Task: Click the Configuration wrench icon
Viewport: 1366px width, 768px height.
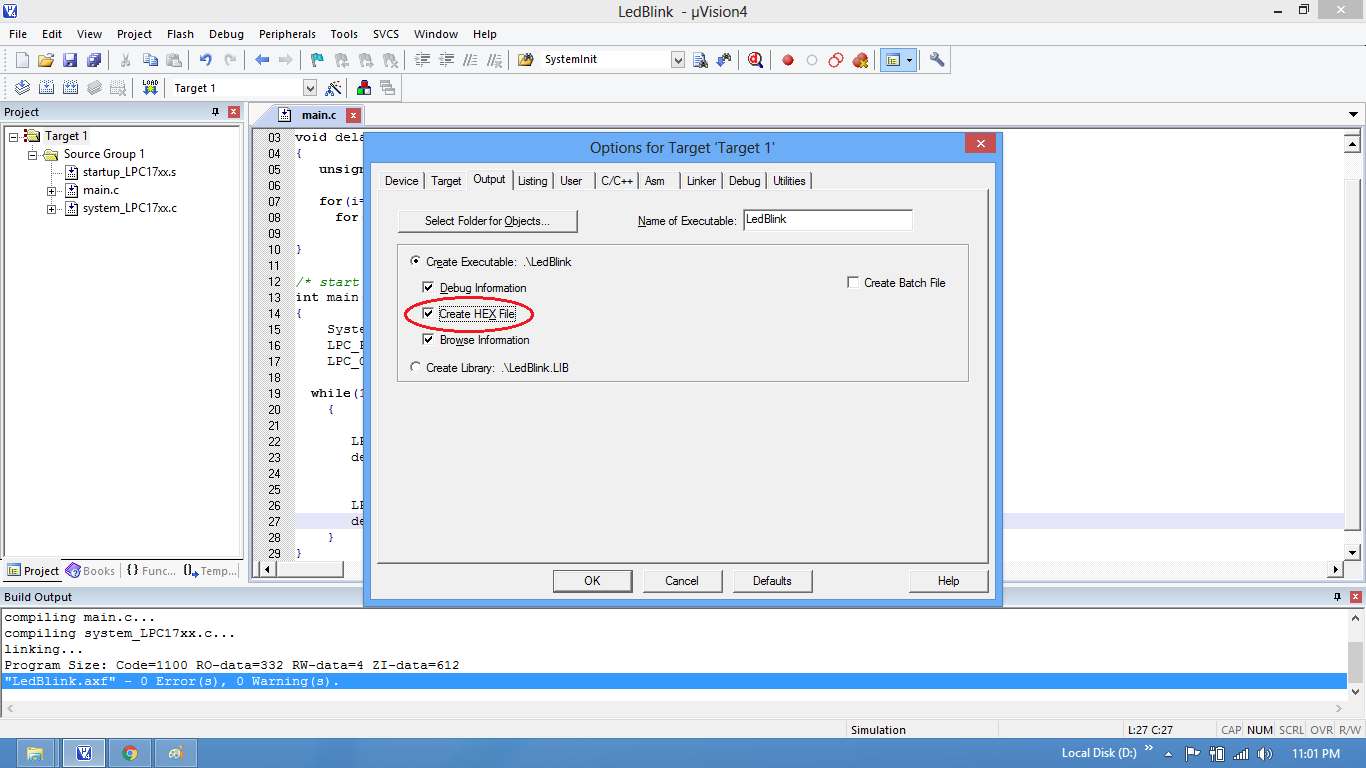Action: click(x=937, y=60)
